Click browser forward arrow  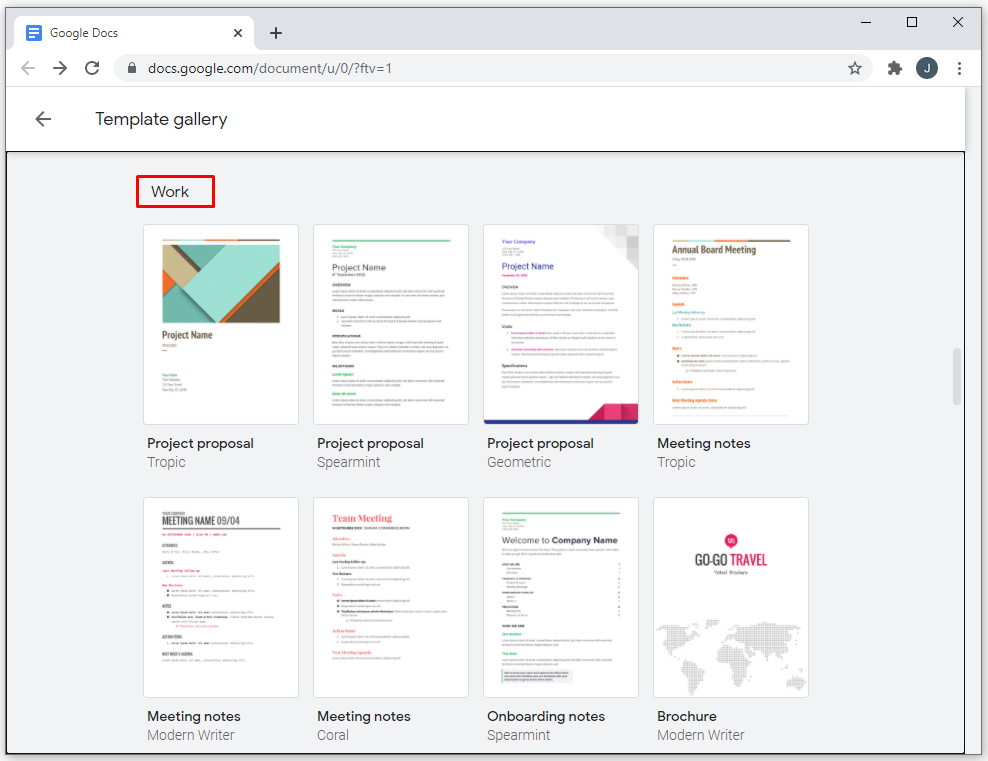coord(60,68)
